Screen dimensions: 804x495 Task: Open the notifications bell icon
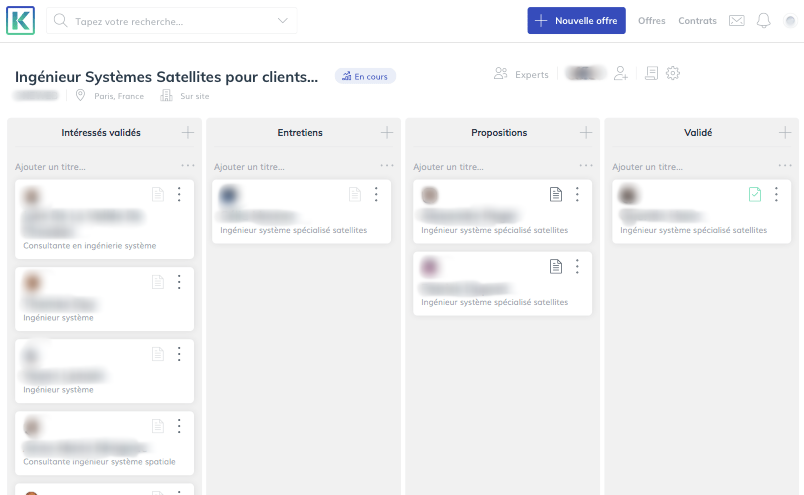tap(763, 21)
